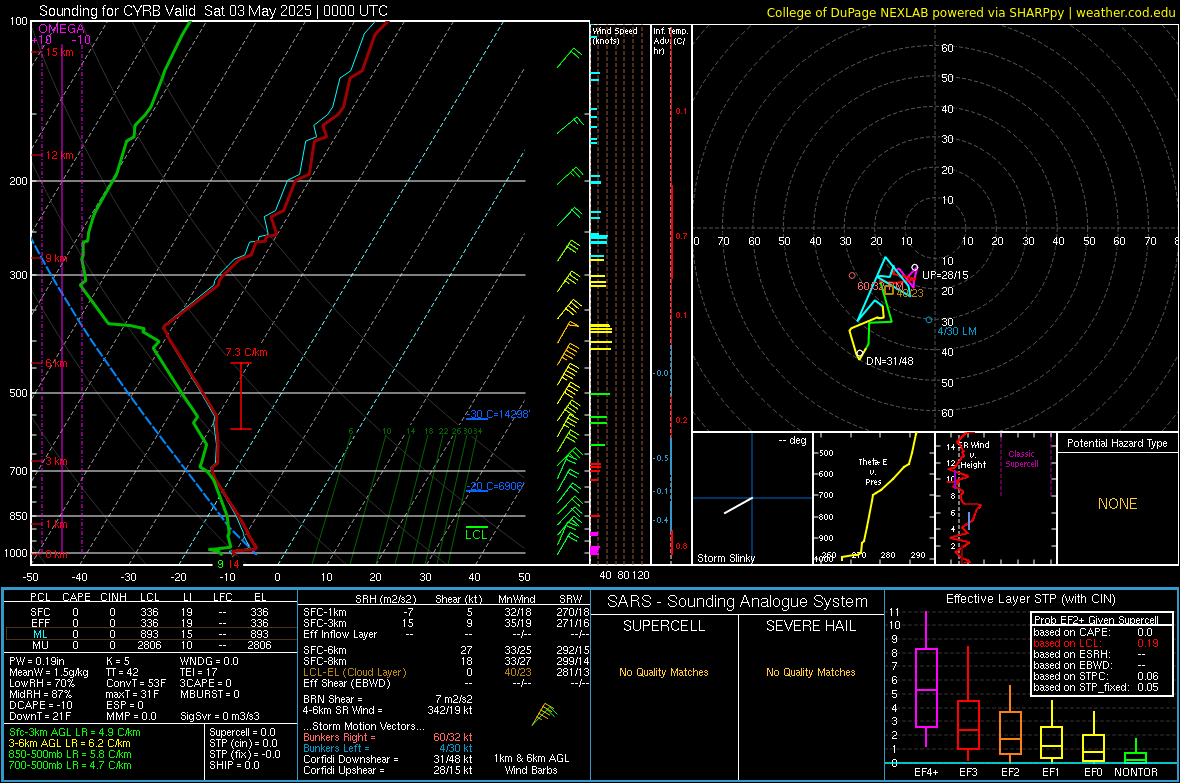Click the PW = 0.19in value
The width and height of the screenshot is (1180, 783).
tap(37, 661)
